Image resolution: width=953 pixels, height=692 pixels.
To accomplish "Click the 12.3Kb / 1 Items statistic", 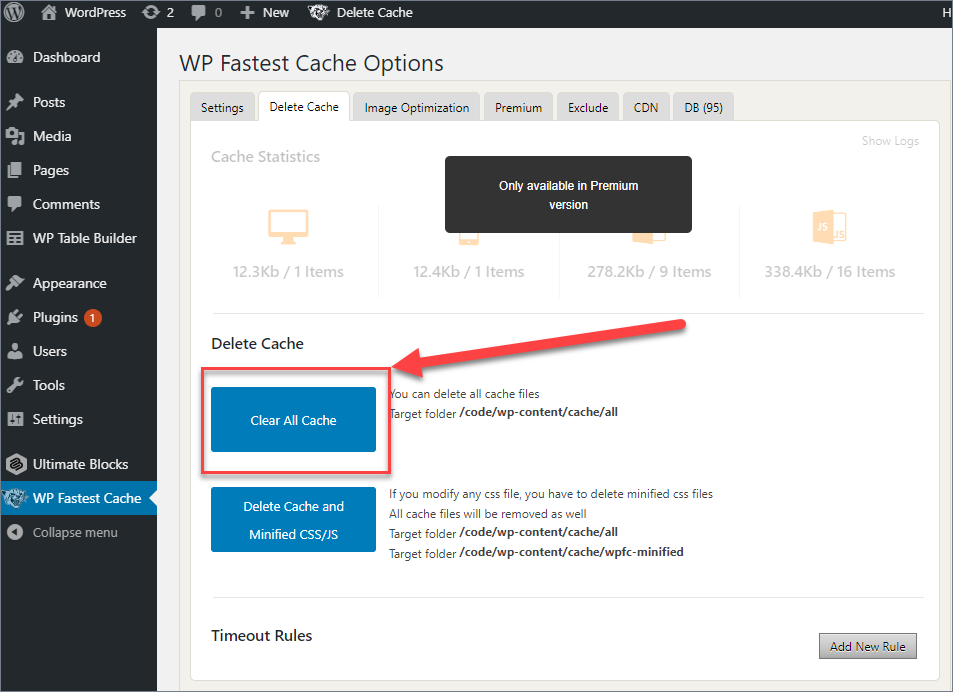I will pyautogui.click(x=288, y=272).
